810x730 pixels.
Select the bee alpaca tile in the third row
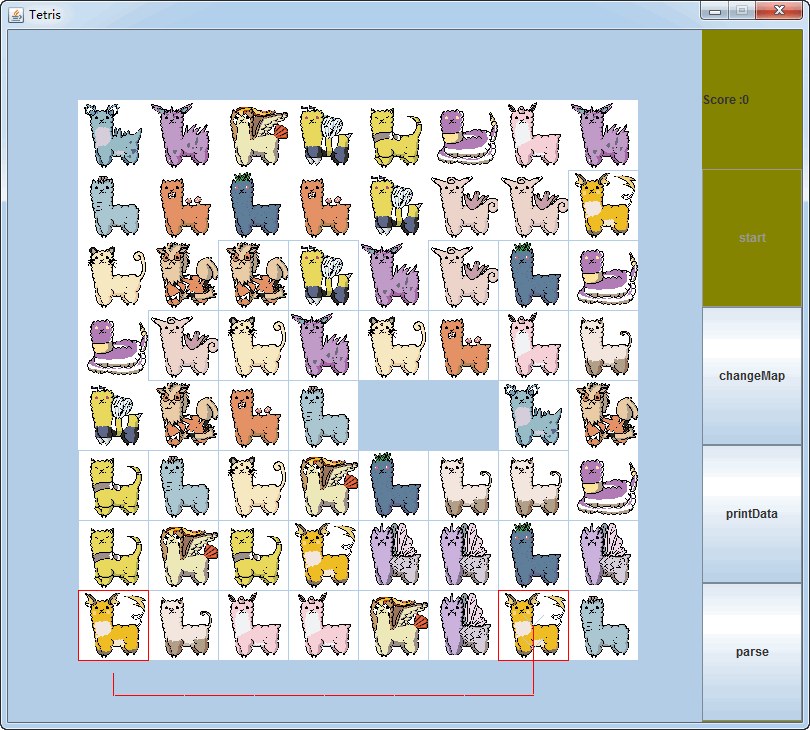click(x=323, y=275)
